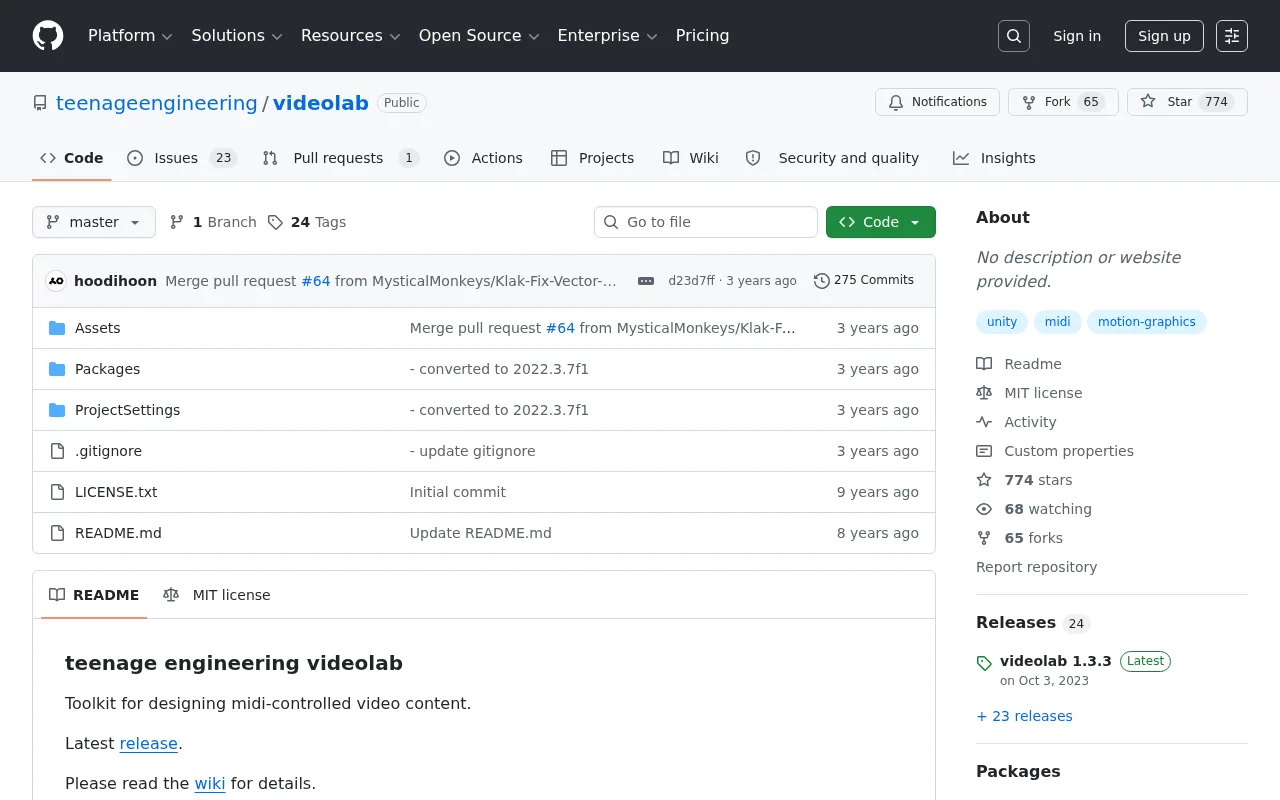The image size is (1280, 800).
Task: Click the wiki link in README text
Action: 210,783
